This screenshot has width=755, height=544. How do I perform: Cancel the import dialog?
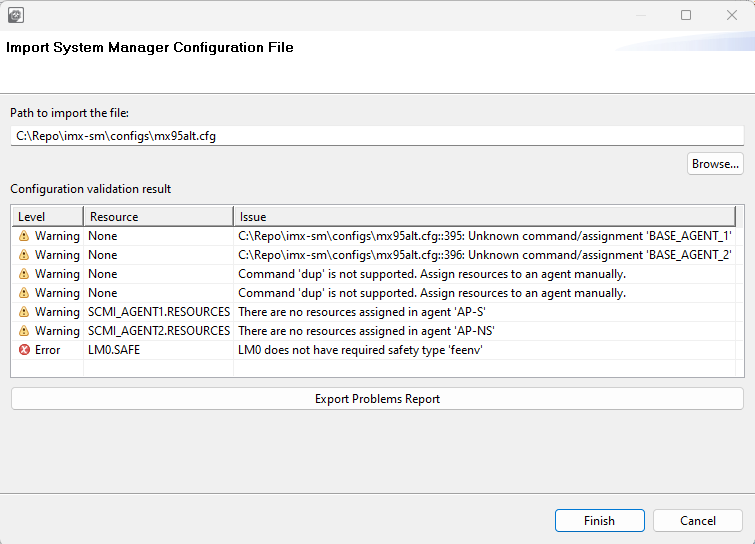click(x=697, y=521)
